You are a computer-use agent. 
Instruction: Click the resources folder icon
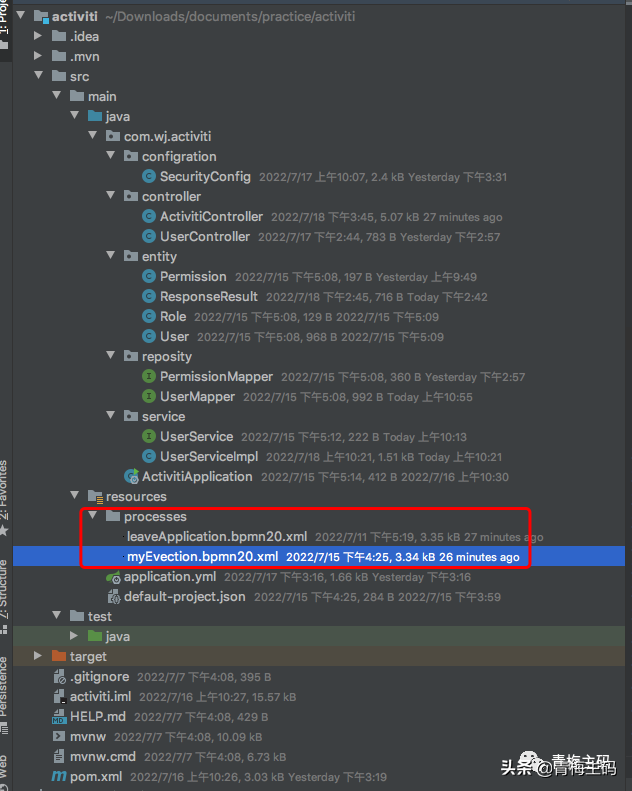(x=95, y=496)
